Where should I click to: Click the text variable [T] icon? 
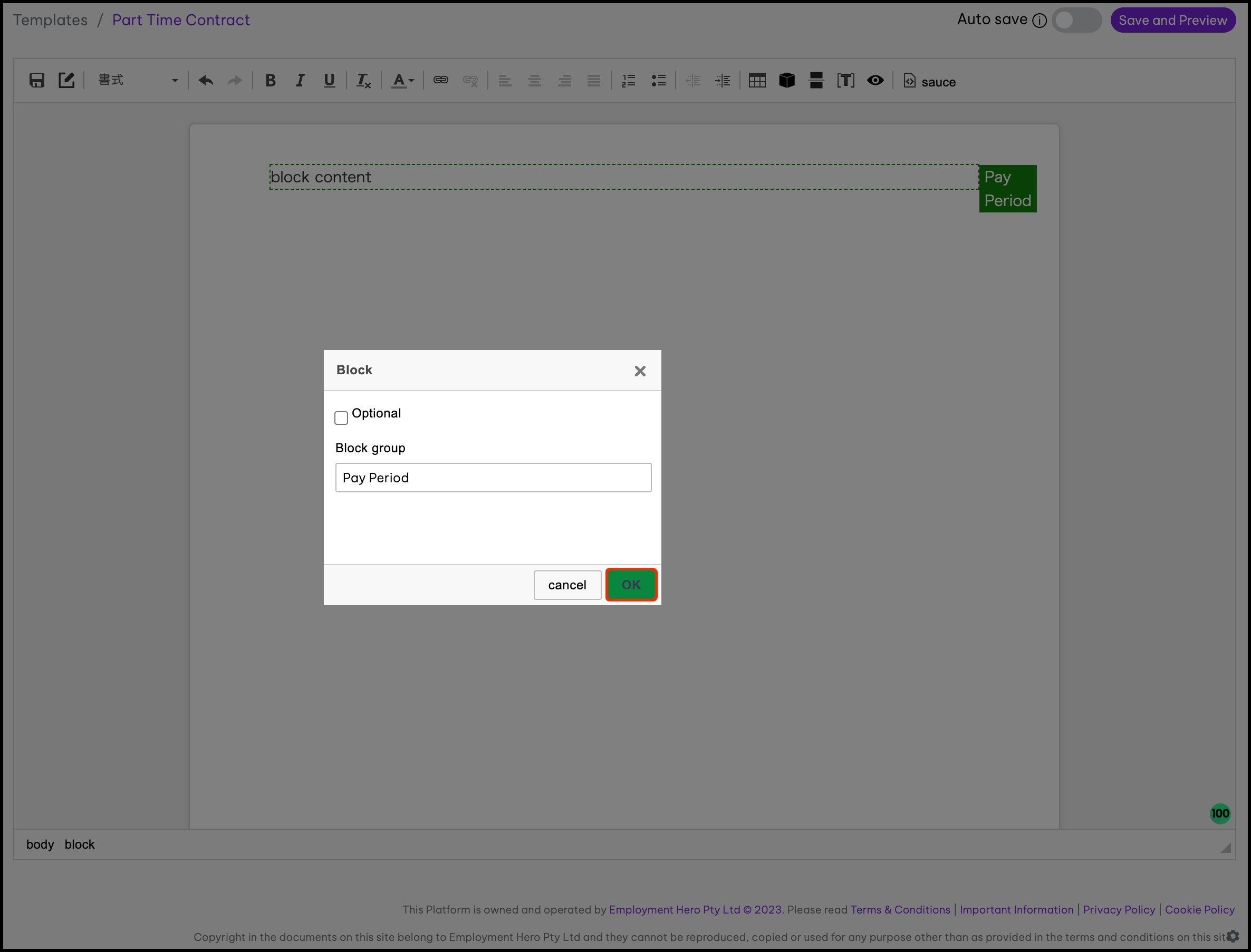tap(845, 81)
